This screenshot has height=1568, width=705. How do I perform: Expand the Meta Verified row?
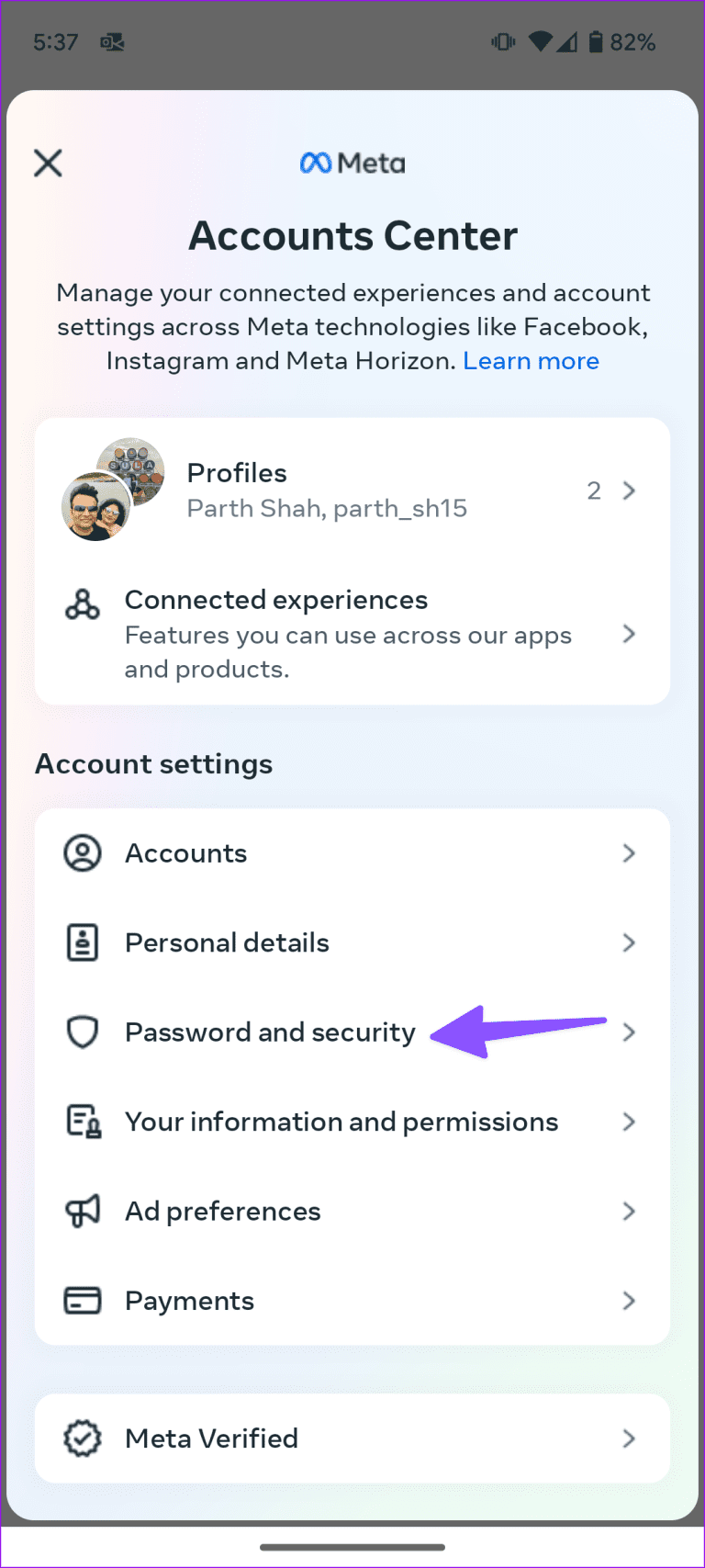tap(629, 1438)
